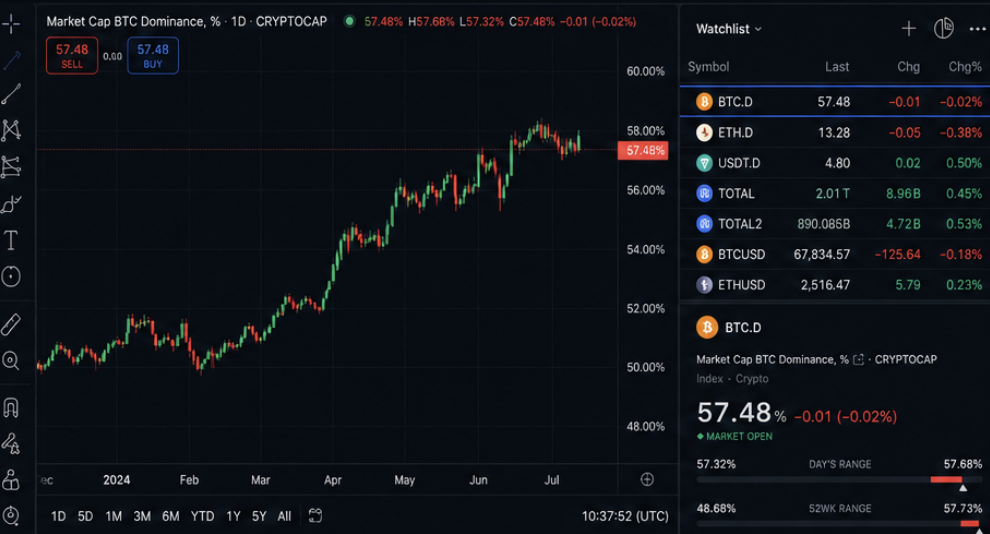Set chart range to 3M
Image resolution: width=990 pixels, height=534 pixels.
tap(142, 516)
